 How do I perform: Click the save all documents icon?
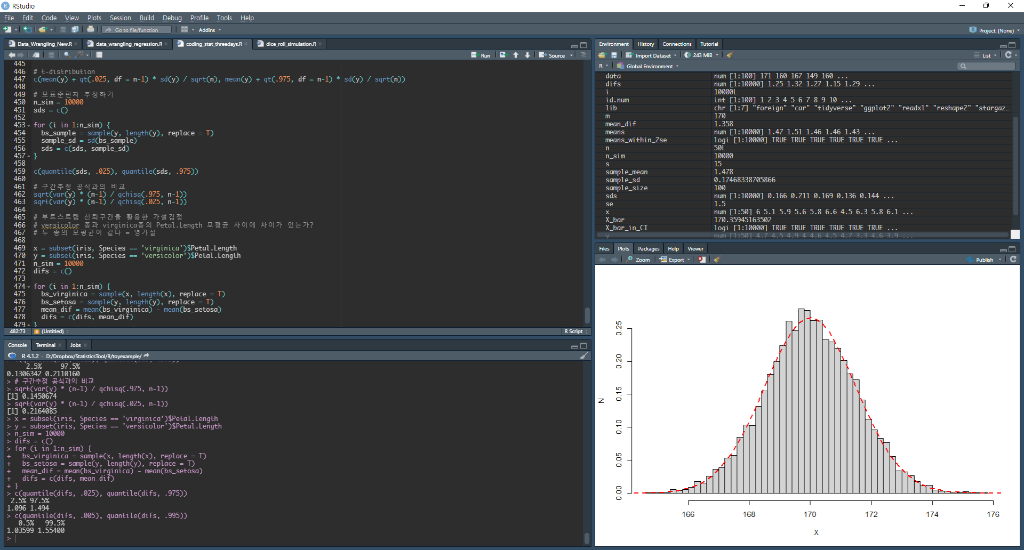(75, 29)
